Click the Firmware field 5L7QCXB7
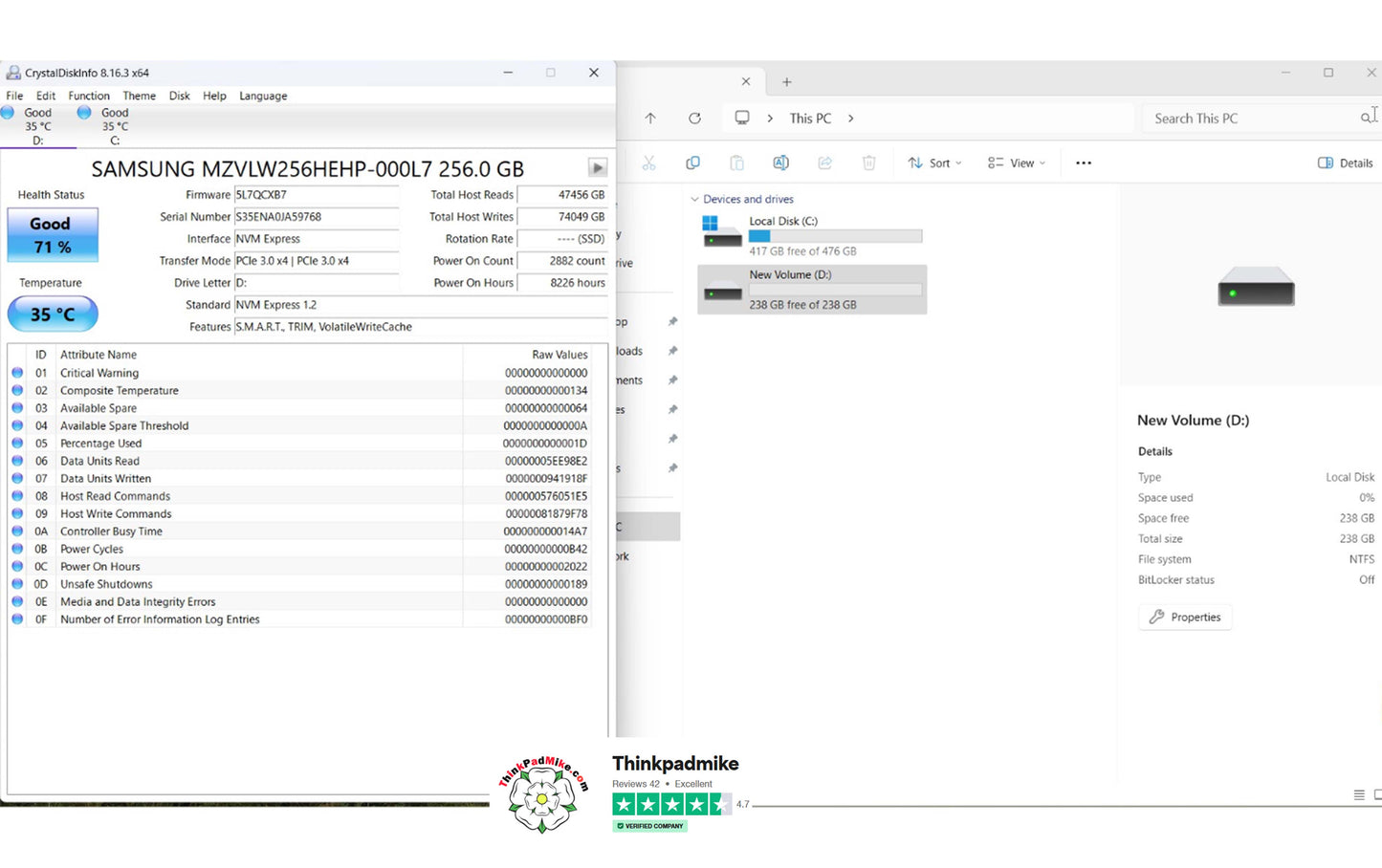The image size is (1382, 868). tap(317, 195)
